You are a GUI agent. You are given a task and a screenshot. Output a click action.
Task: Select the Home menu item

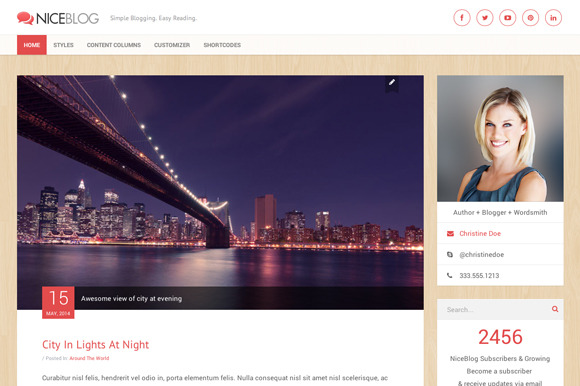point(32,45)
